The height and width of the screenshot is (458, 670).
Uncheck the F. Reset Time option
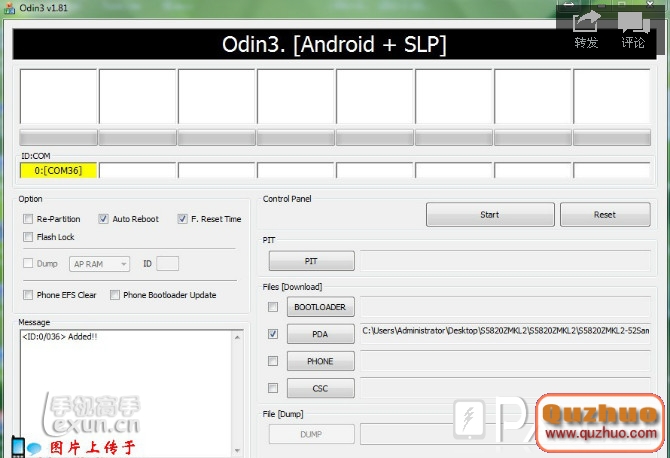point(182,219)
